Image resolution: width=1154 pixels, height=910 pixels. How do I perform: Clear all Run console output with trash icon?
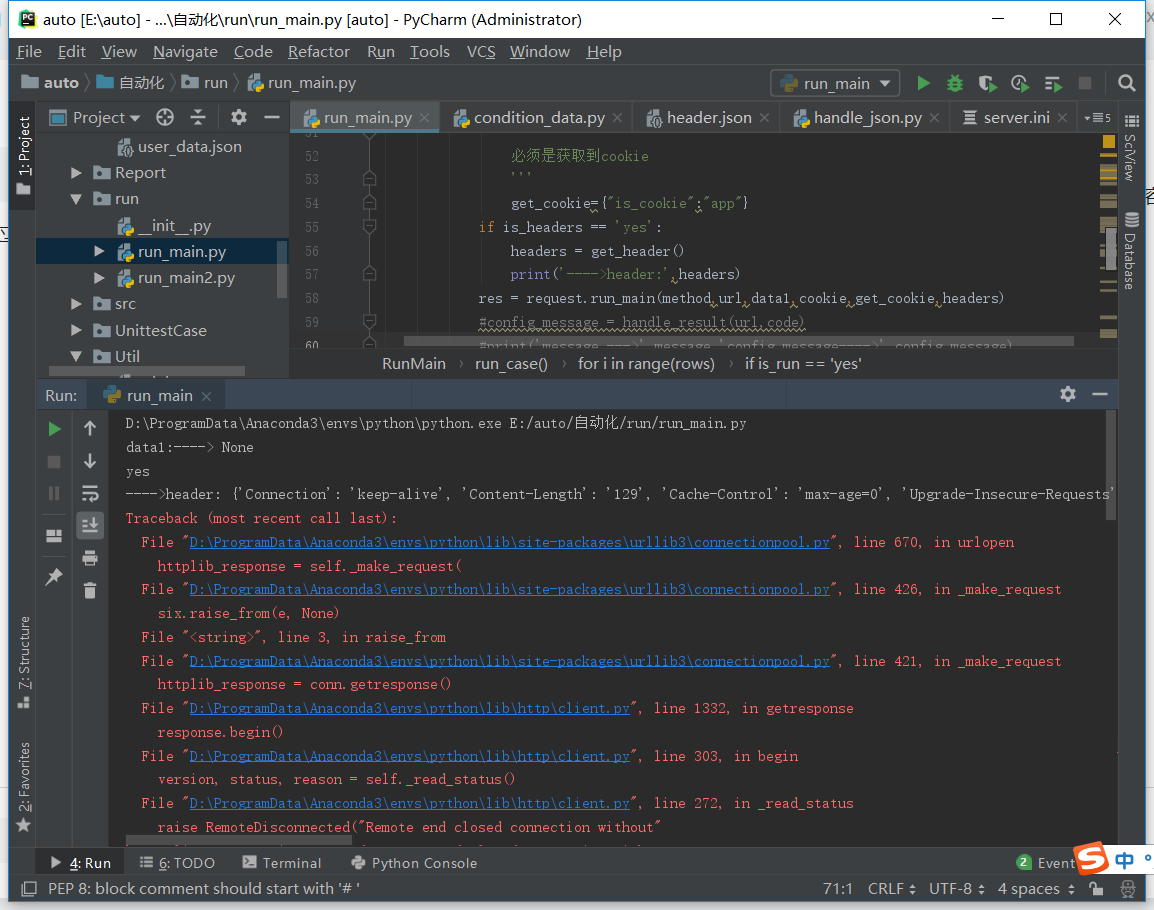[90, 590]
